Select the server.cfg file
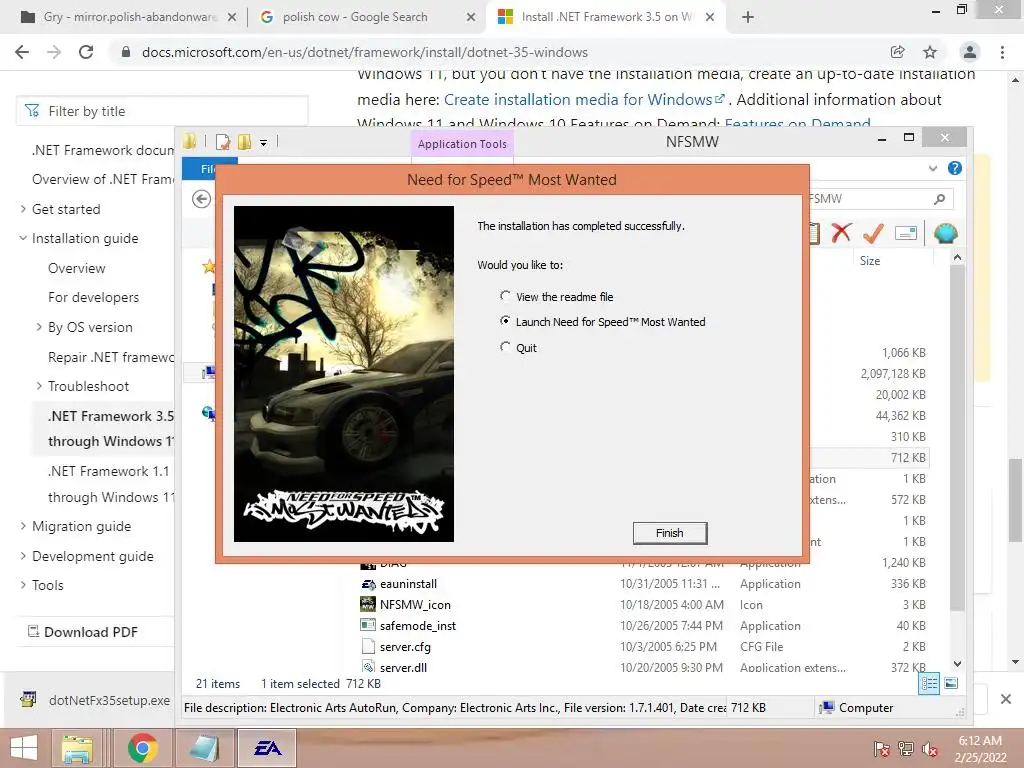 (405, 647)
